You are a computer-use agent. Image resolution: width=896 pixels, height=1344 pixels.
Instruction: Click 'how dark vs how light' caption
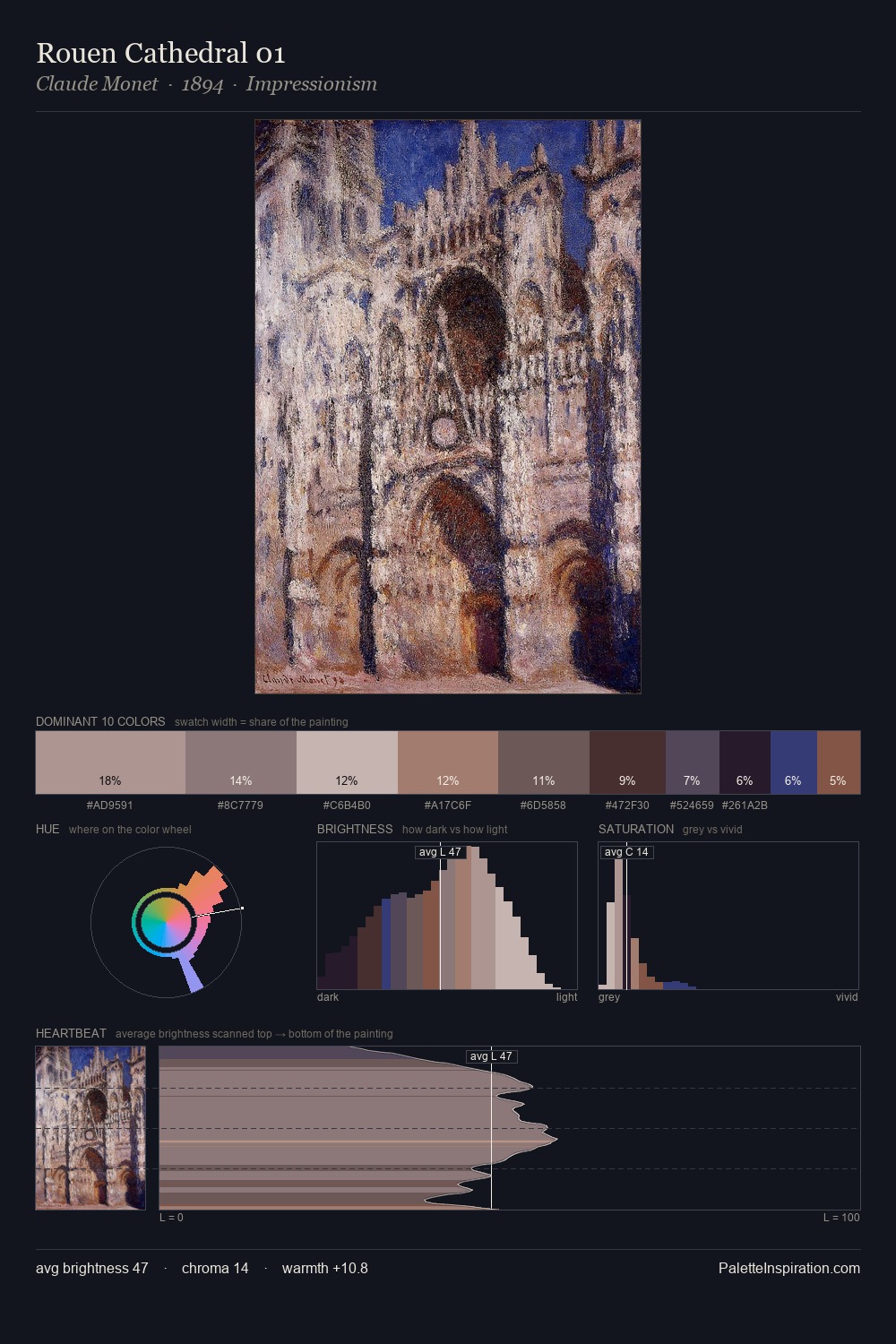coord(455,829)
